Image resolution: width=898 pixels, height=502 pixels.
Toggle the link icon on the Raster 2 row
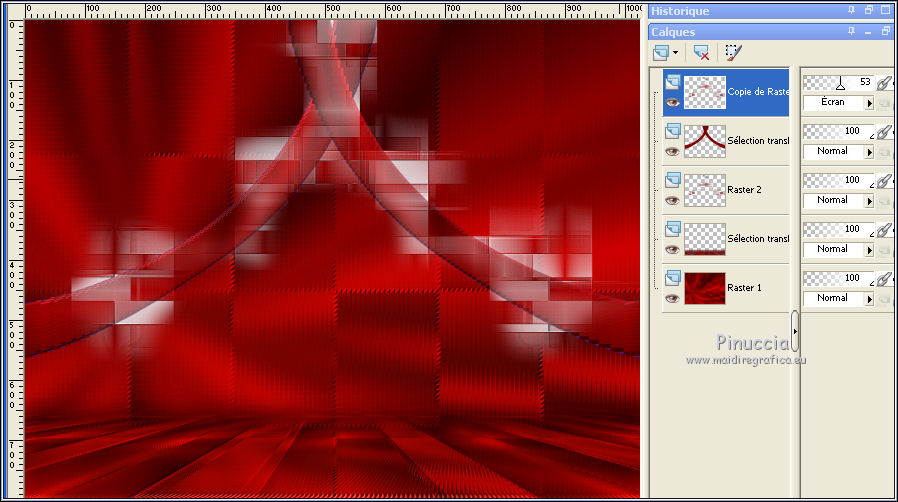(x=885, y=181)
